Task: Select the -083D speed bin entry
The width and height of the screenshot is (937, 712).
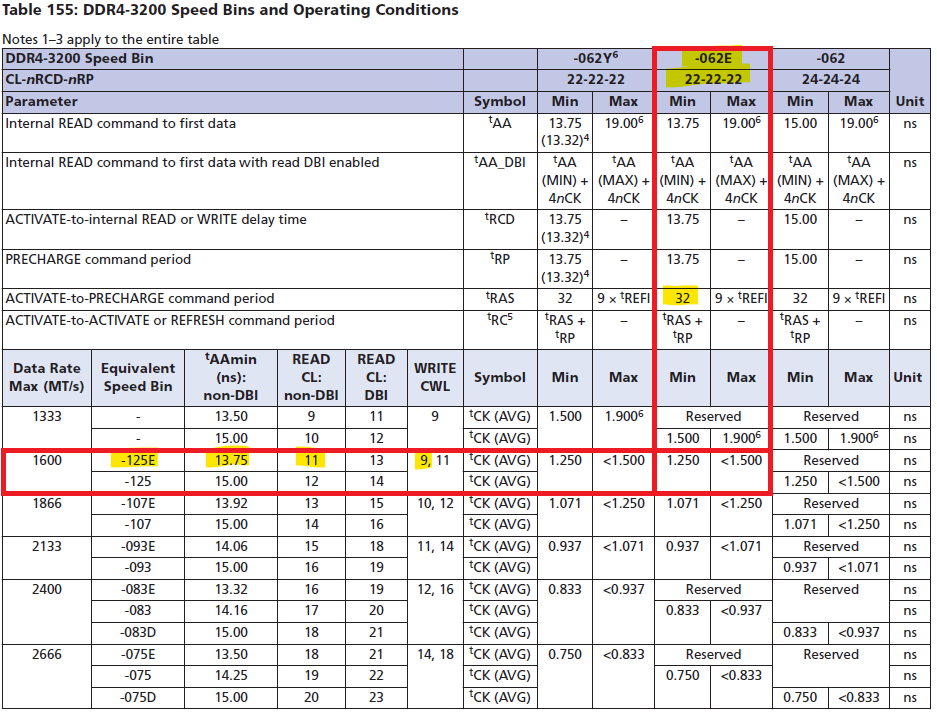Action: tap(137, 632)
